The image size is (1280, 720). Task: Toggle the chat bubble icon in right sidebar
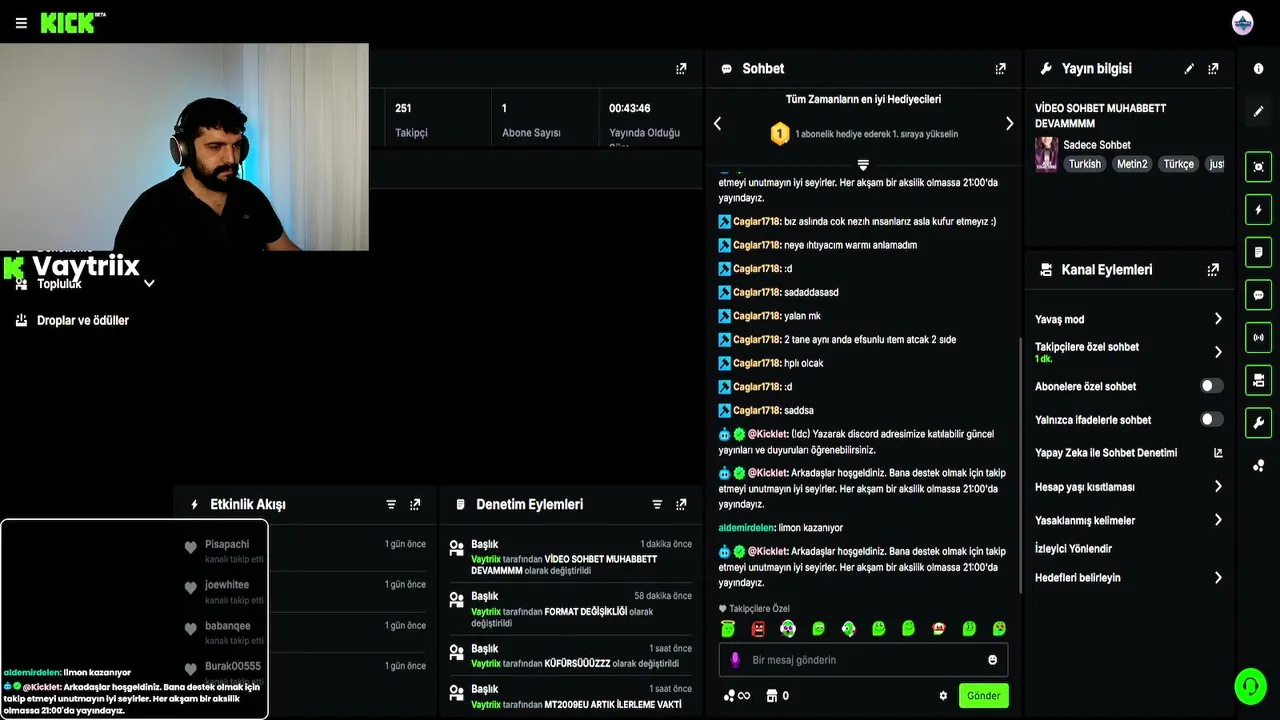point(1258,296)
